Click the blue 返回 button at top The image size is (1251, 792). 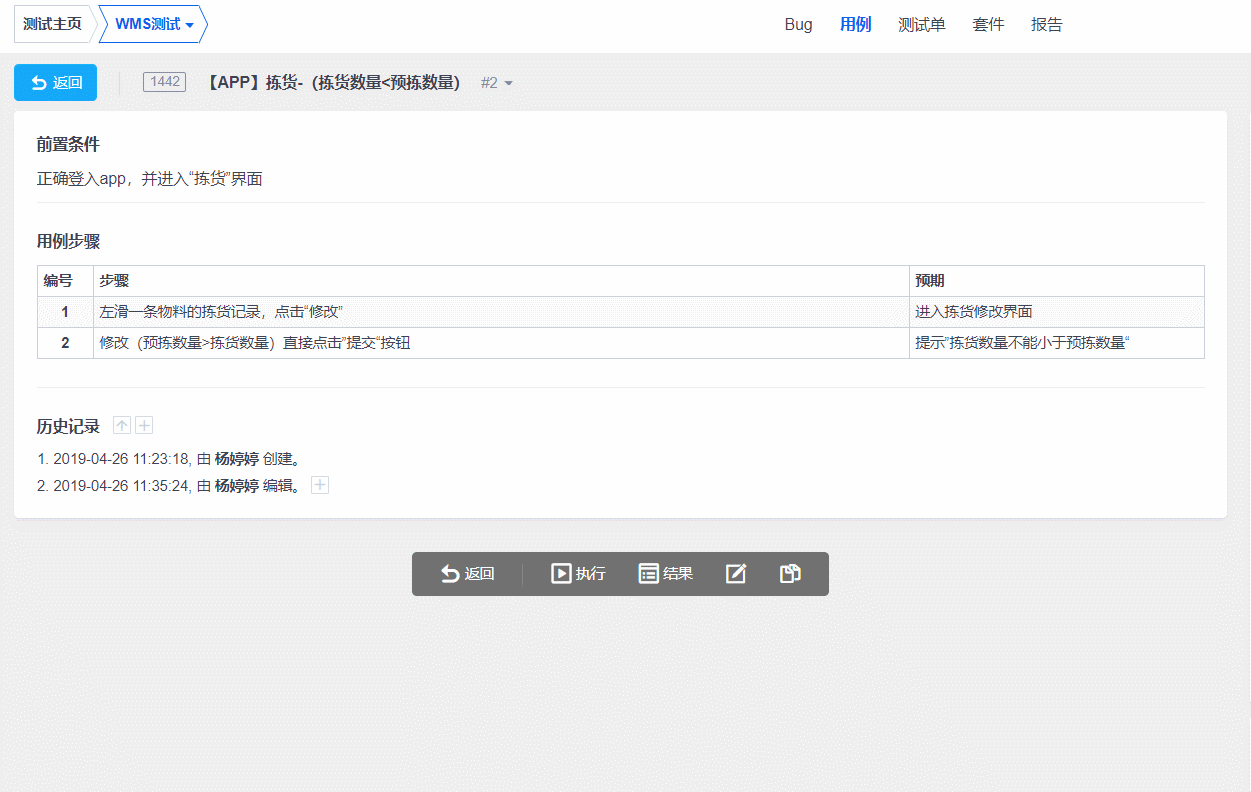[55, 83]
